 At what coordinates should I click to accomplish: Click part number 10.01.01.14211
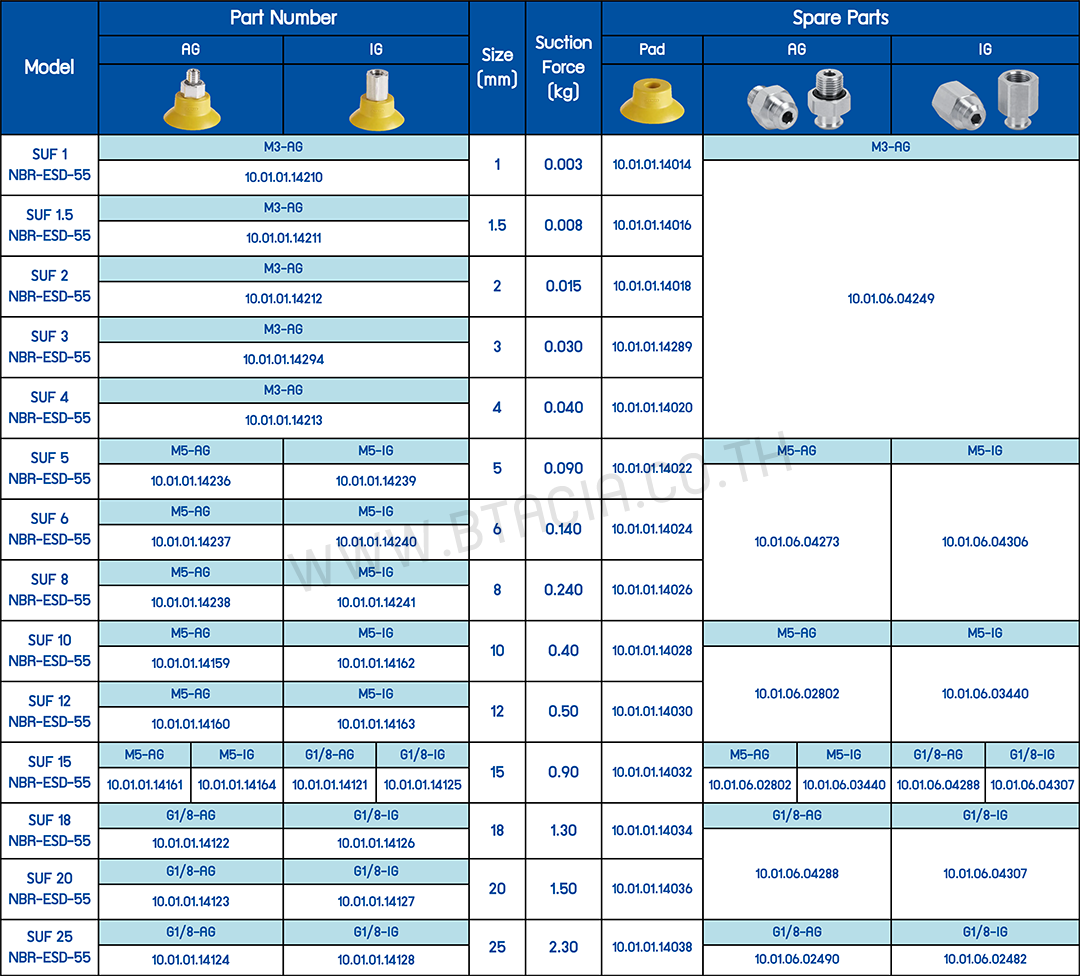click(284, 238)
